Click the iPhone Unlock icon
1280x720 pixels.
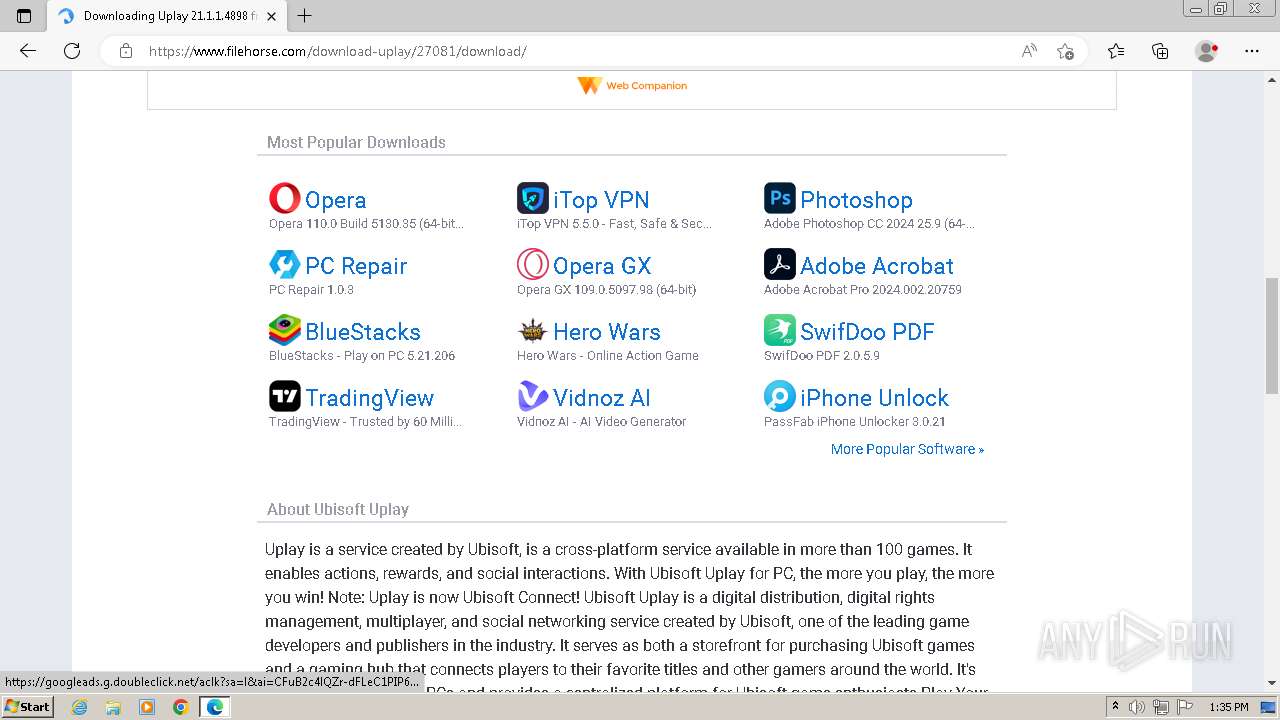point(779,396)
